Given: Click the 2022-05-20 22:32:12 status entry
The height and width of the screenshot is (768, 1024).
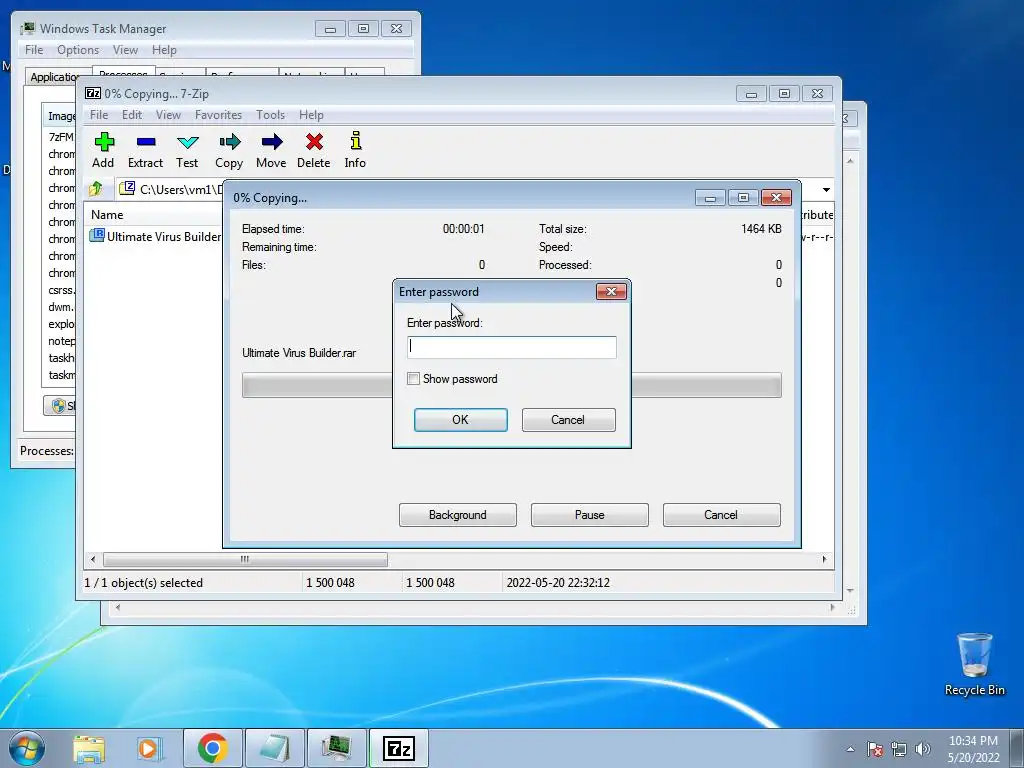Looking at the screenshot, I should tap(558, 583).
